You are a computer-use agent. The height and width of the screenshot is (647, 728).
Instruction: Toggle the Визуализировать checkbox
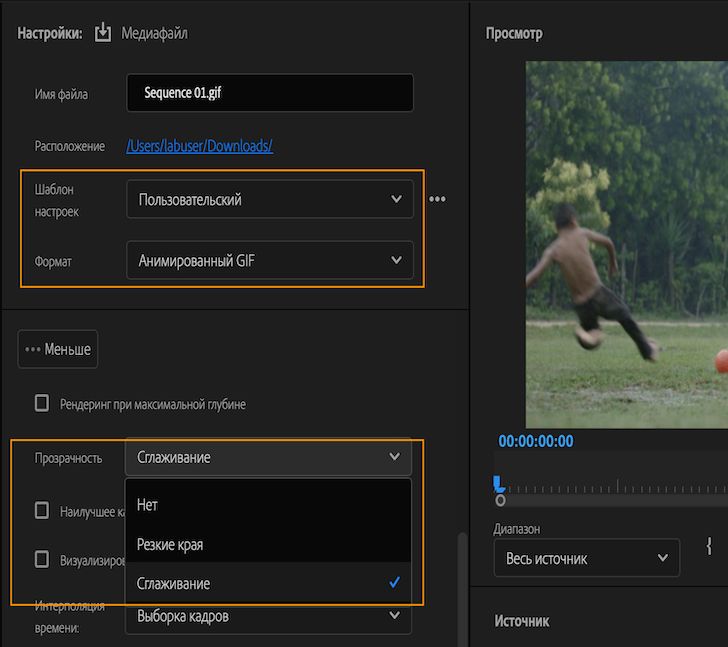42,559
